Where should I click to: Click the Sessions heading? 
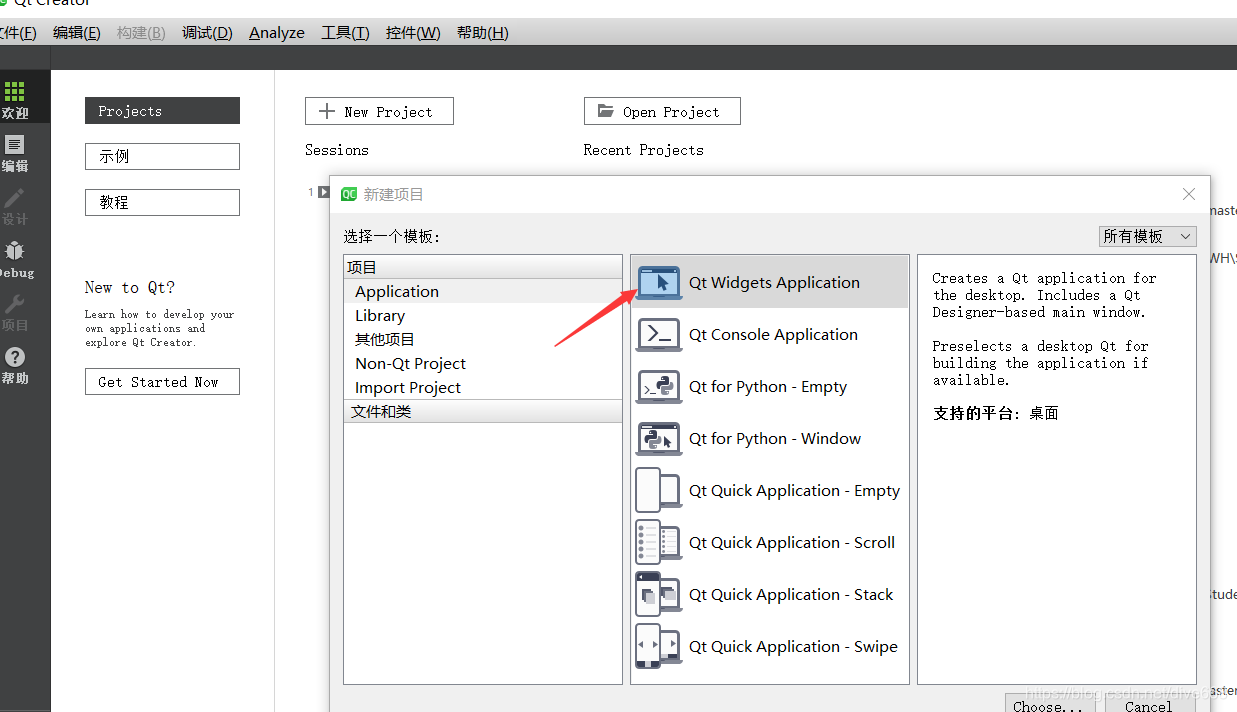[337, 150]
